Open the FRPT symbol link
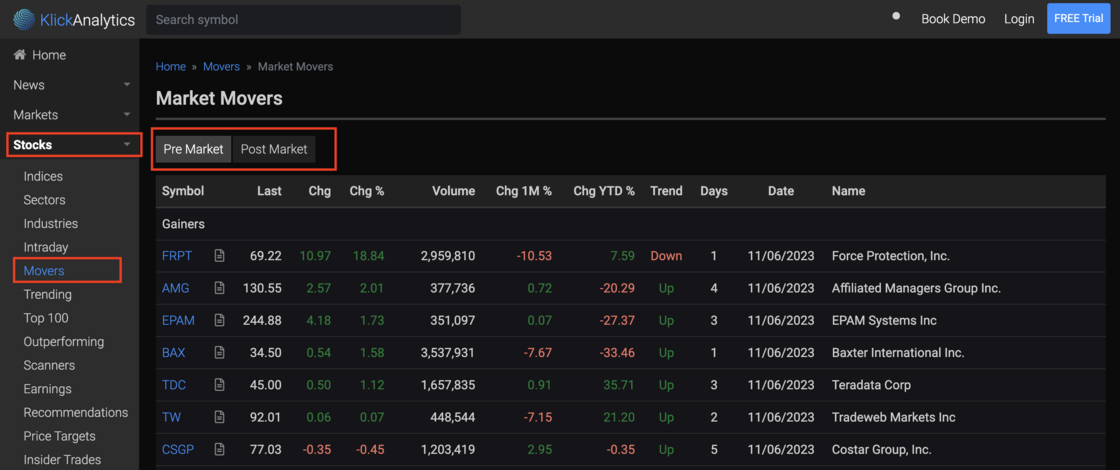Viewport: 1120px width, 470px height. coord(177,256)
